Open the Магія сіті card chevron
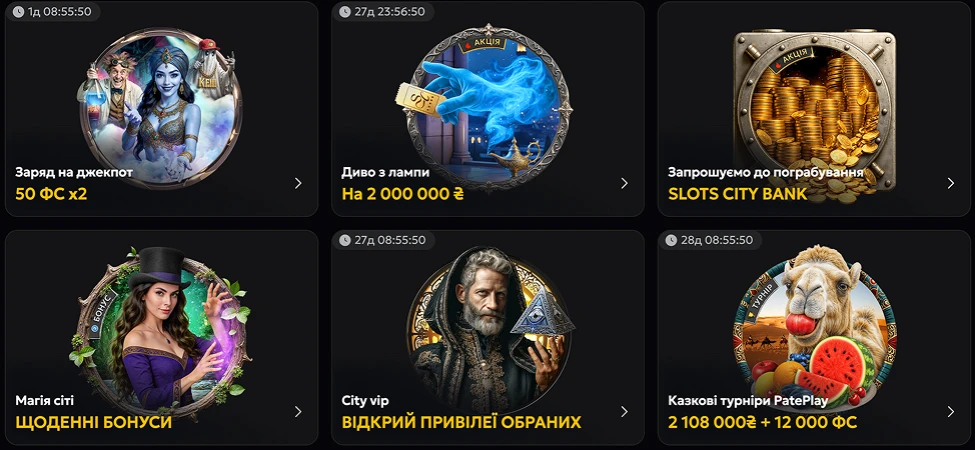The image size is (975, 450). (298, 411)
